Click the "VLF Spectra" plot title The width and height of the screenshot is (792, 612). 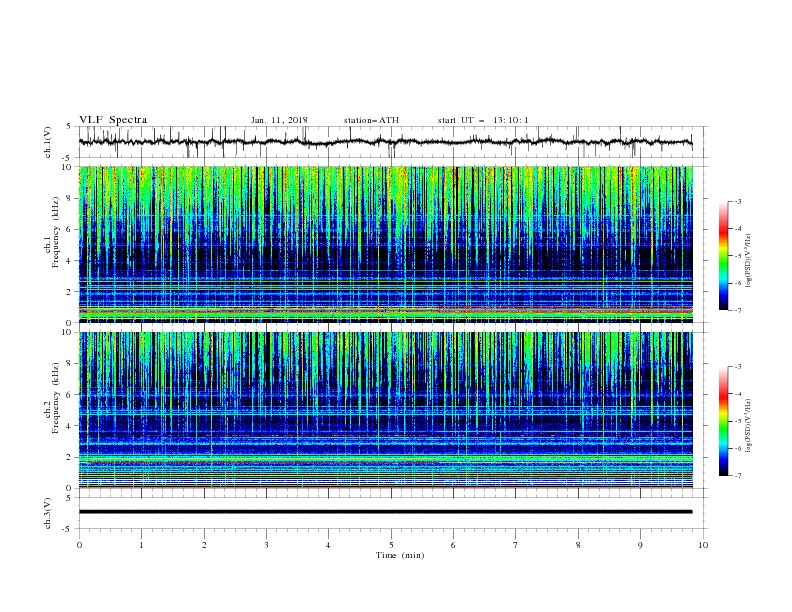113,120
